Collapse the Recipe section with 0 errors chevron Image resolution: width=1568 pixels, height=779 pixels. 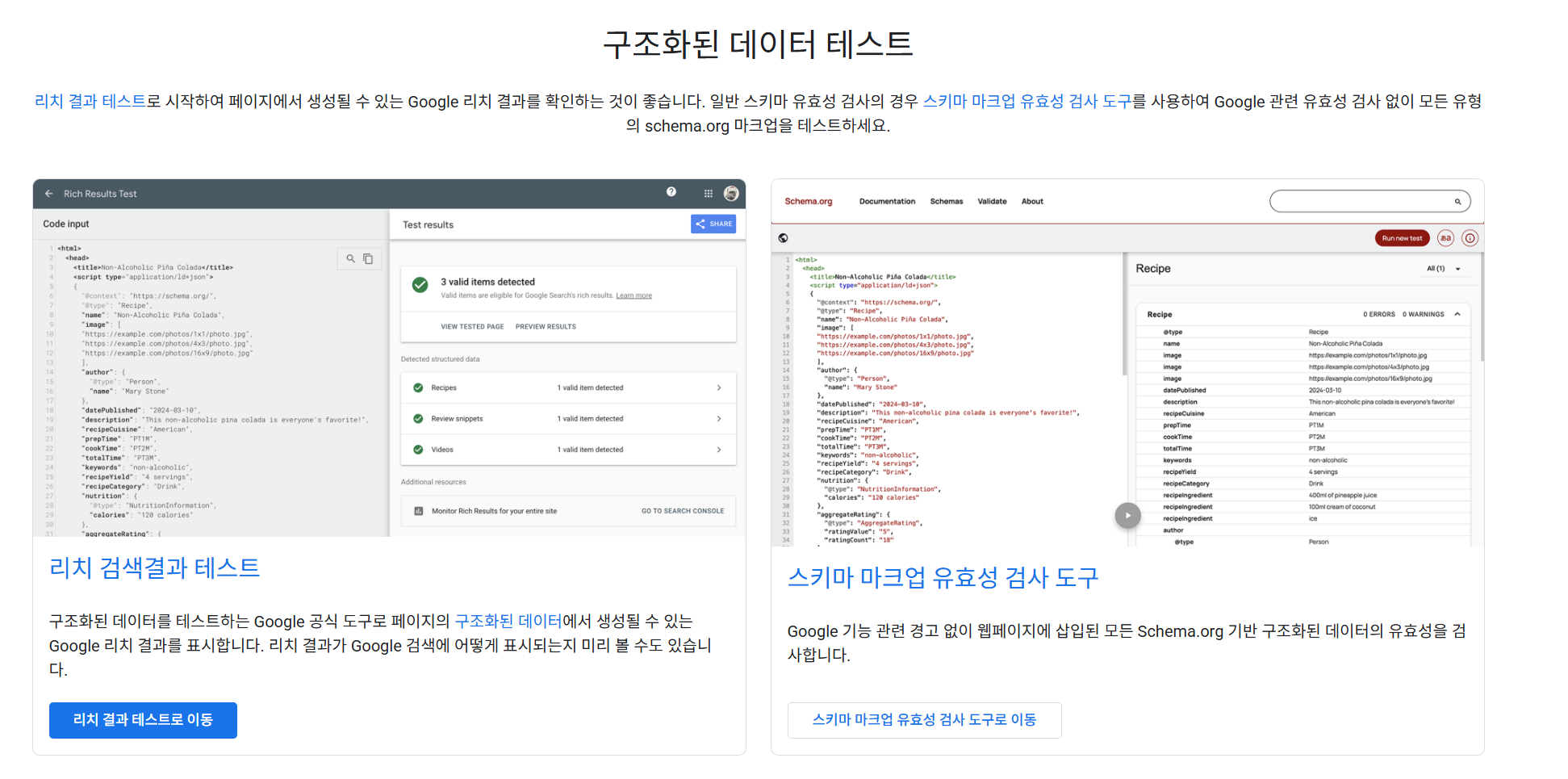(1457, 315)
